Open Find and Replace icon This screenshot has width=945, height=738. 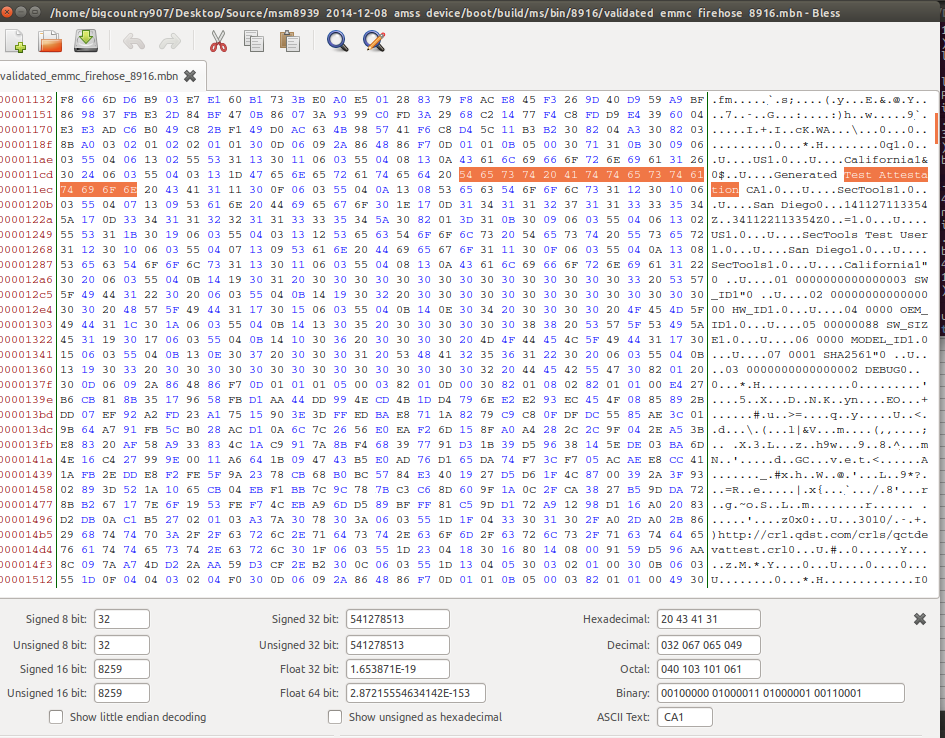[x=374, y=41]
